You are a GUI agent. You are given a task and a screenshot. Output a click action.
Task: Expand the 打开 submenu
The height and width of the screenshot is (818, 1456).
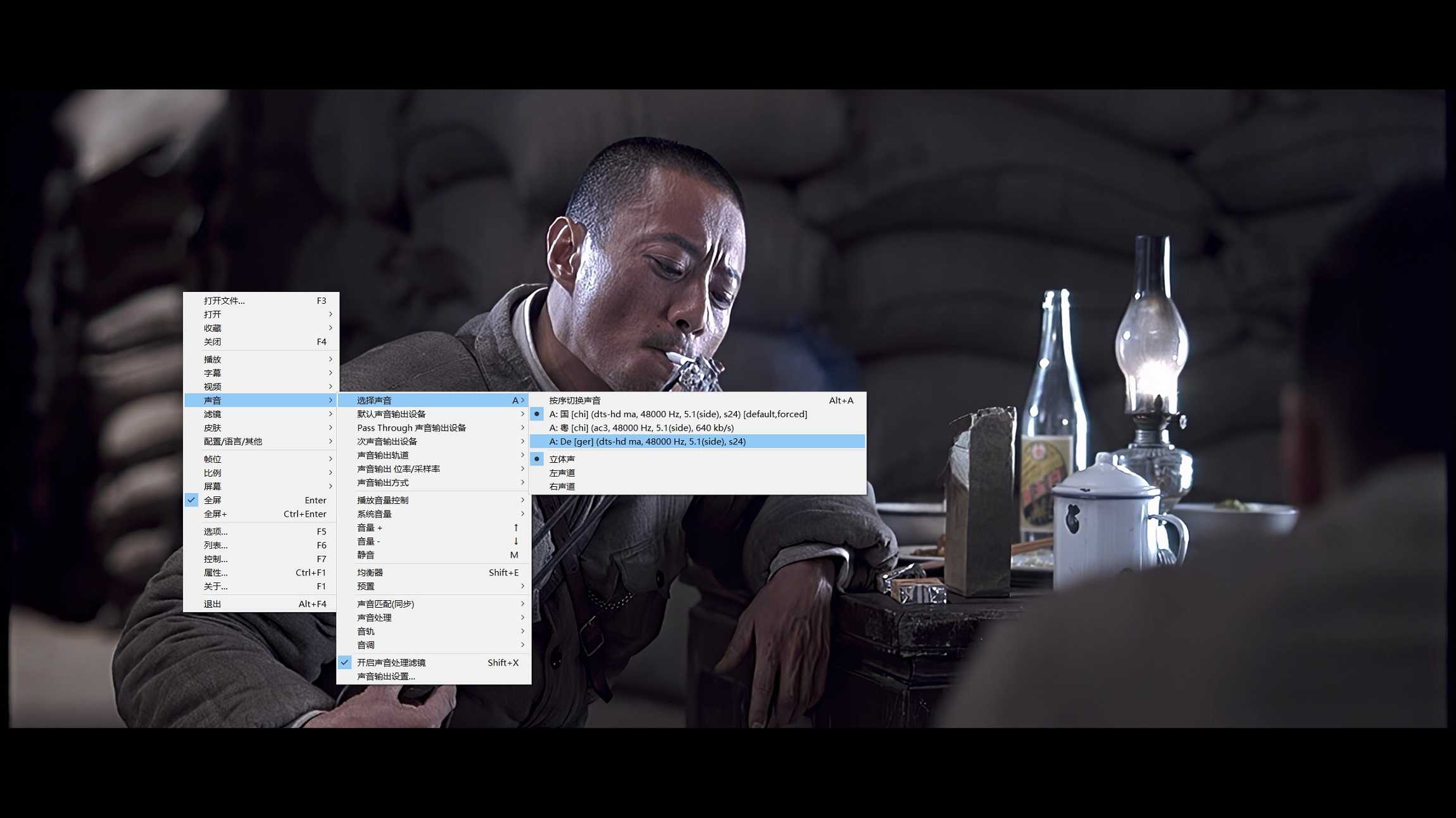click(x=261, y=314)
